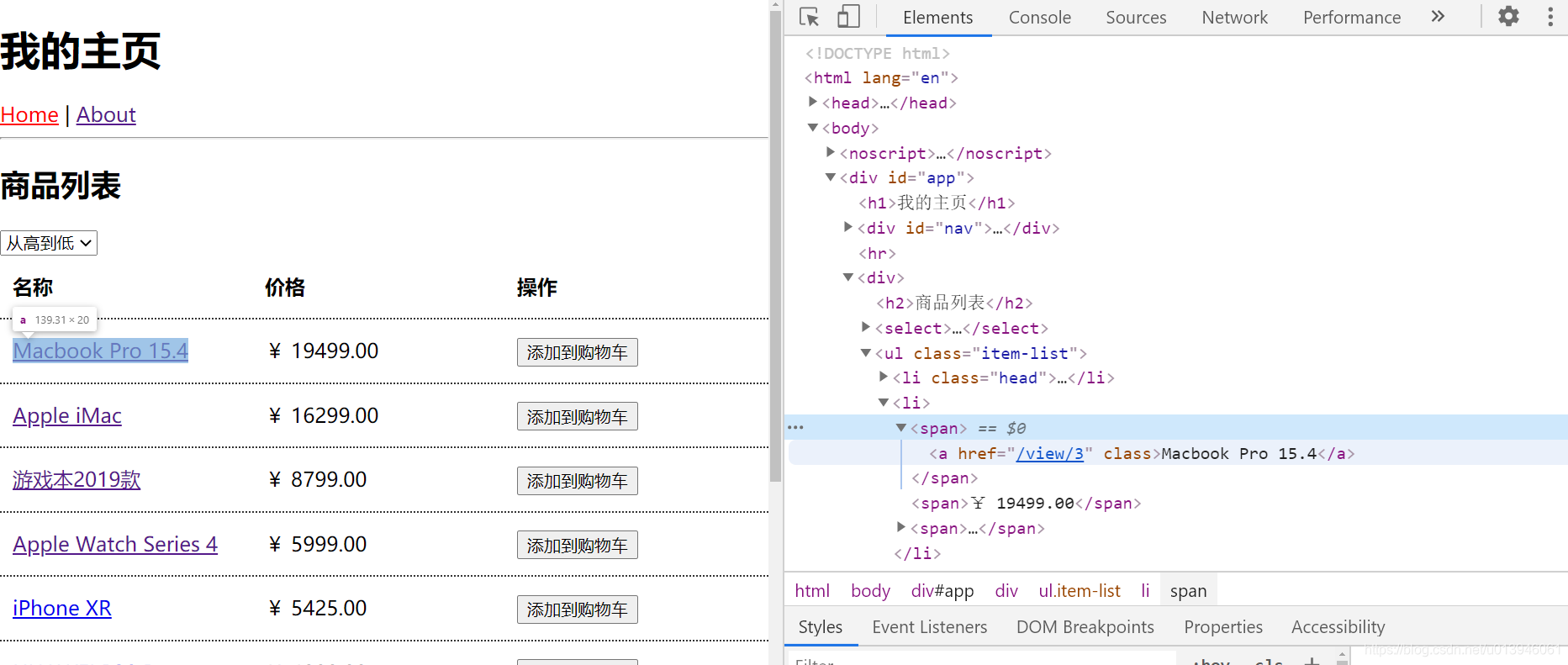The image size is (1568, 665).
Task: Open the Accessibility pane tab
Action: 1338,627
